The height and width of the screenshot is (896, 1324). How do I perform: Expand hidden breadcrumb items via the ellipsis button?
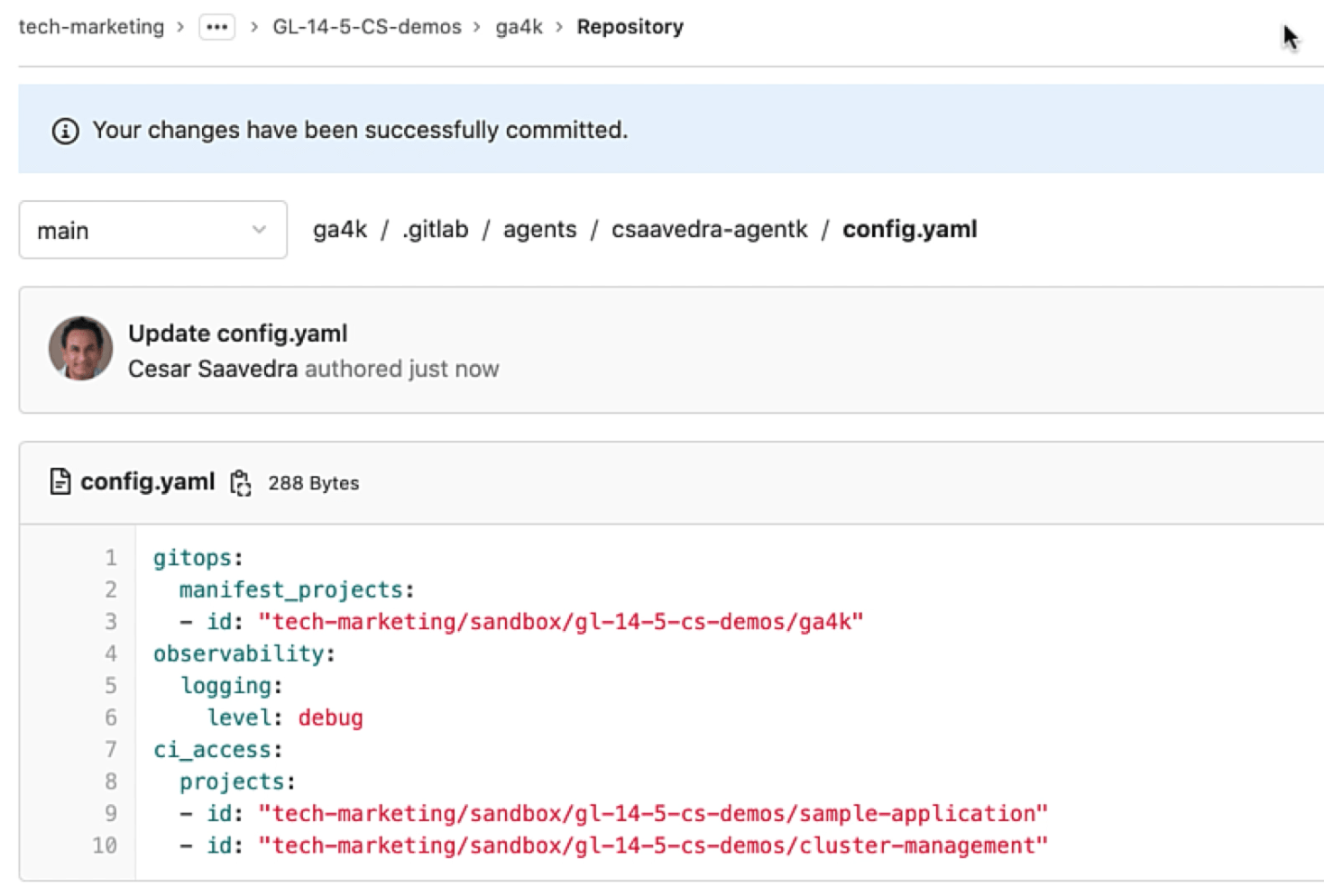click(x=216, y=26)
